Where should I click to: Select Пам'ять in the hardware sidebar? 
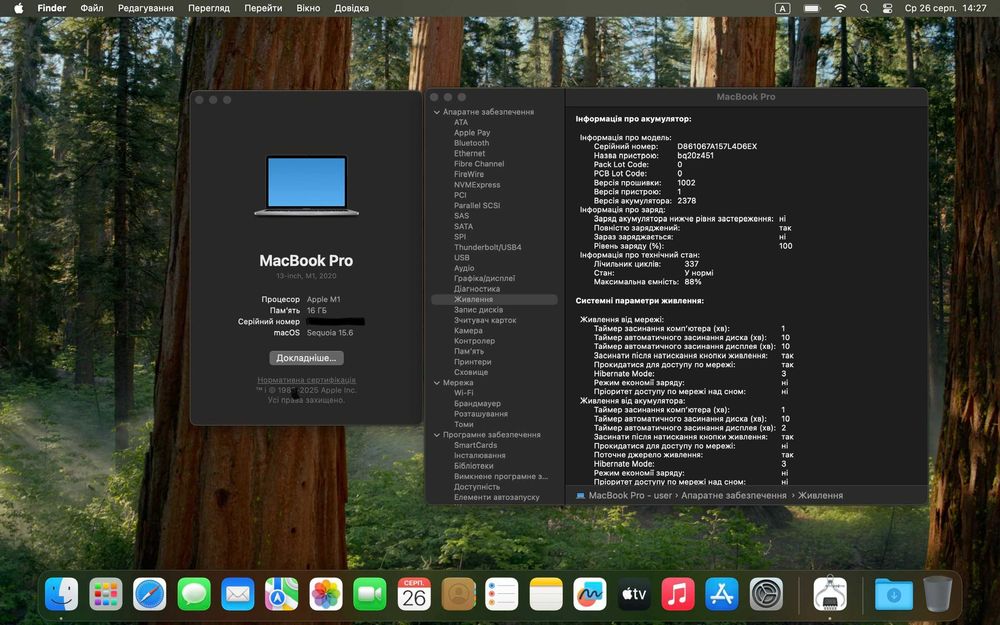(469, 351)
